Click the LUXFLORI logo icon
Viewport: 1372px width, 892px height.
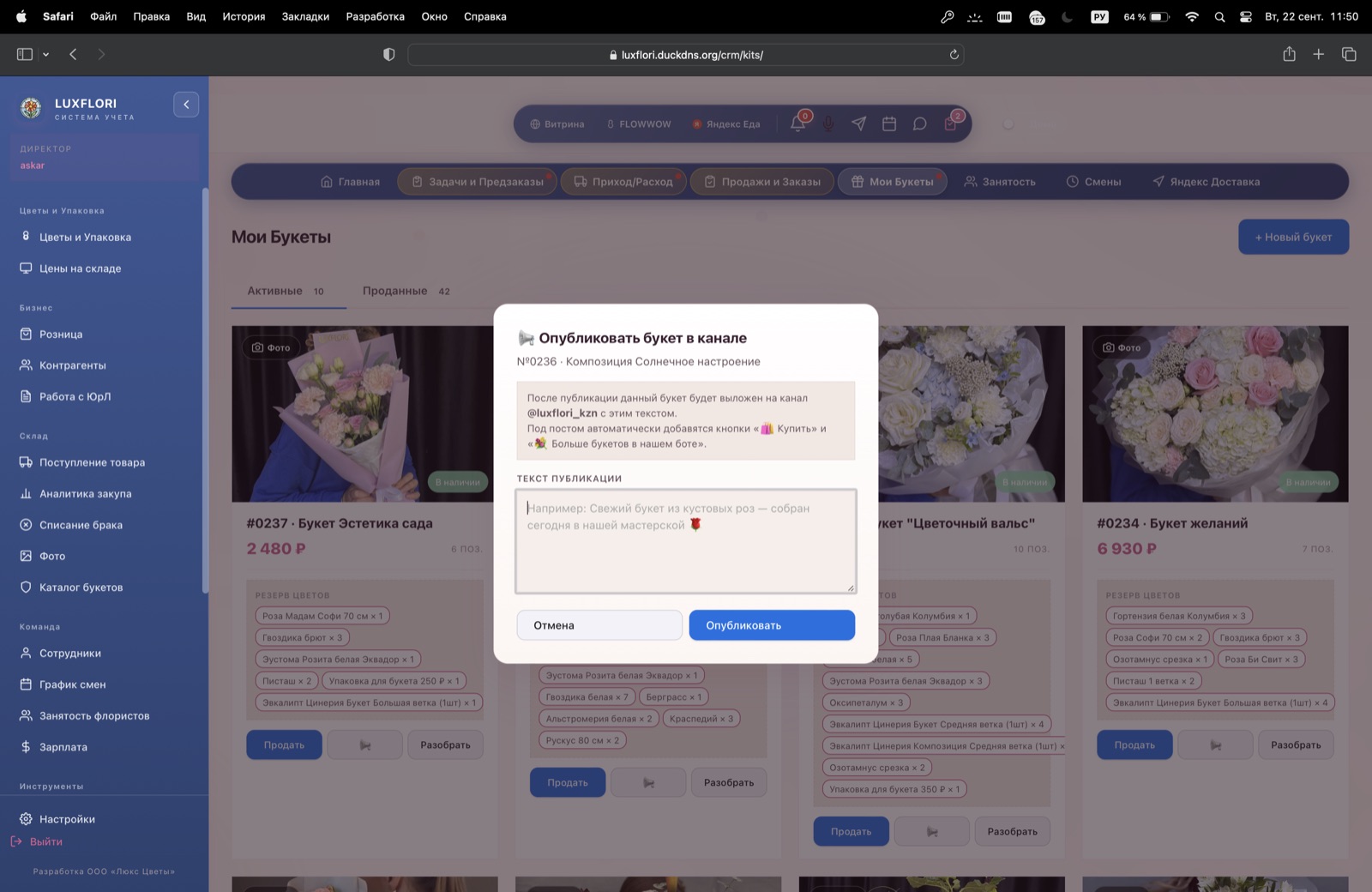(x=31, y=108)
